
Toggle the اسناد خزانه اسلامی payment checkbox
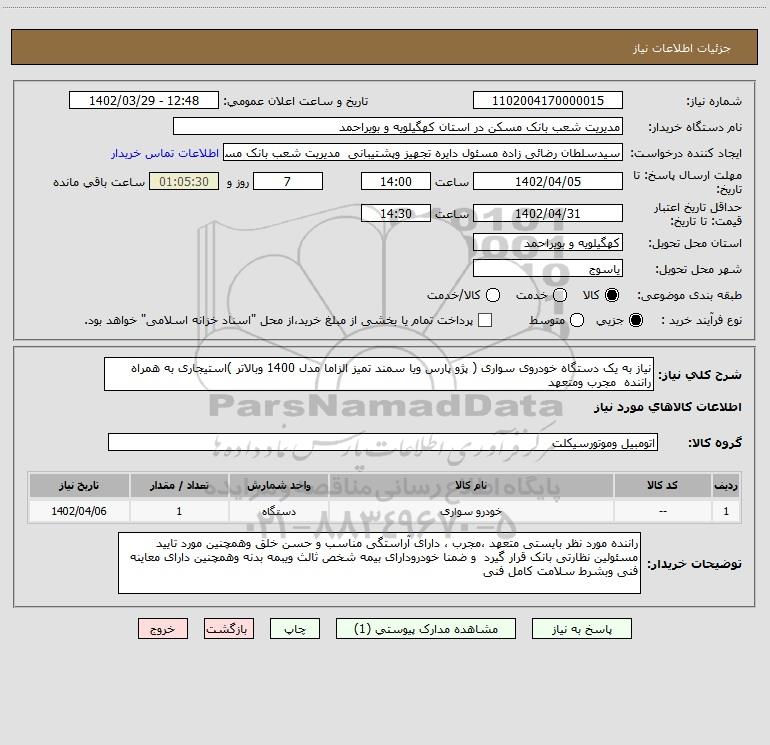(485, 320)
